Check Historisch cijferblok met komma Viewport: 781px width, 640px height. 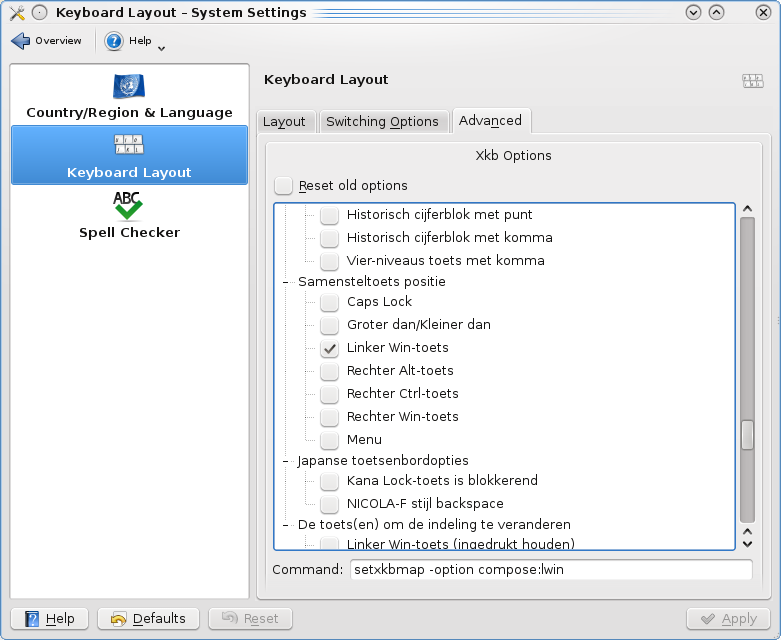[329, 238]
